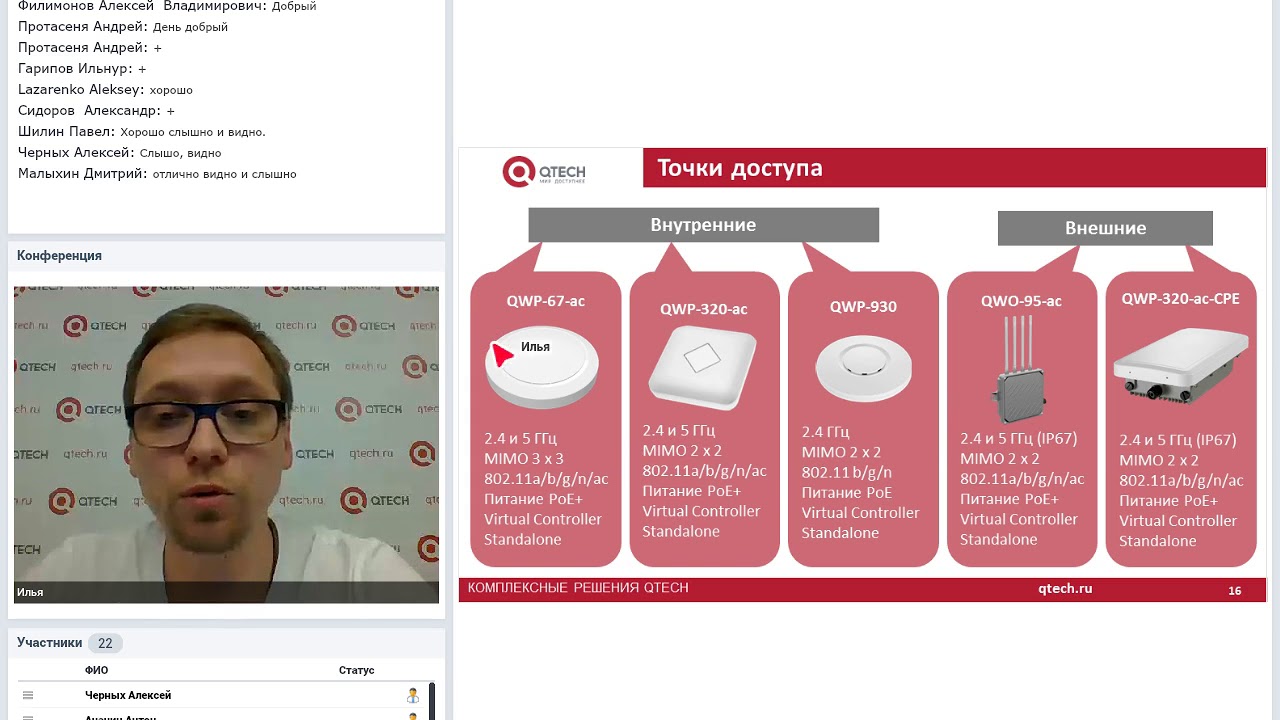Viewport: 1280px width, 720px height.
Task: Click КОМПЛЕКСНЫЕ РЕШЕНИЯ QTECH footer text
Action: coord(578,588)
